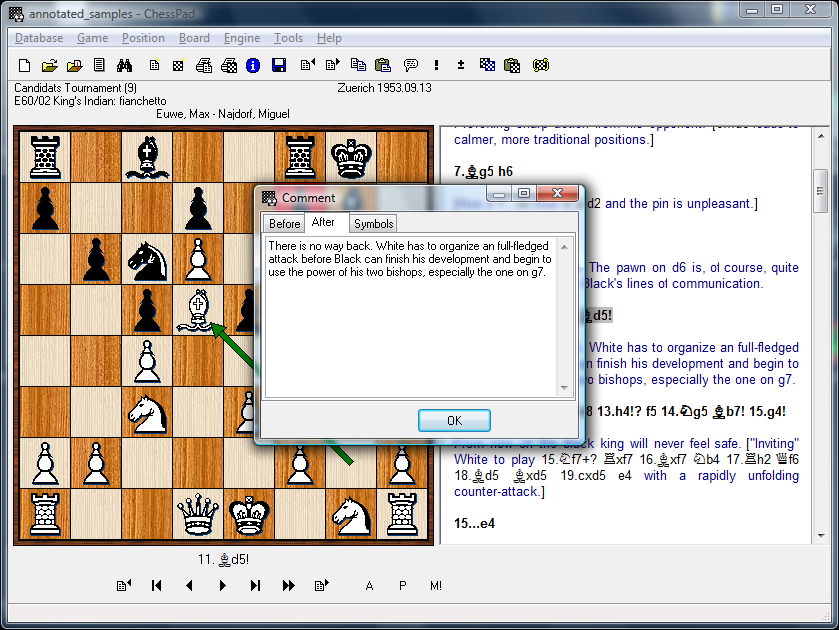The width and height of the screenshot is (839, 630).
Task: Jump to the first move of the game
Action: [x=156, y=586]
